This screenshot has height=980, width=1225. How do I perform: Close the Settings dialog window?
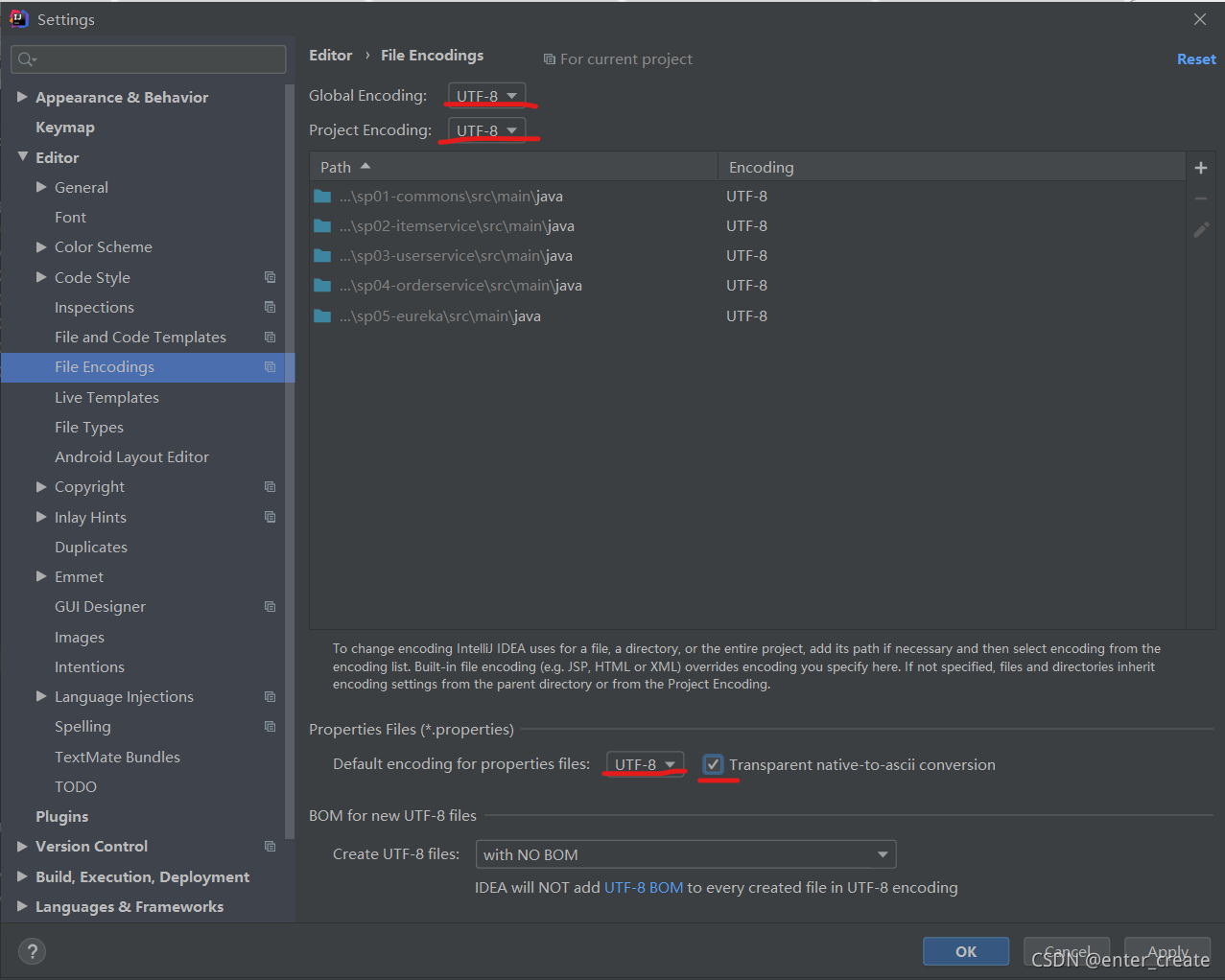pos(1200,19)
